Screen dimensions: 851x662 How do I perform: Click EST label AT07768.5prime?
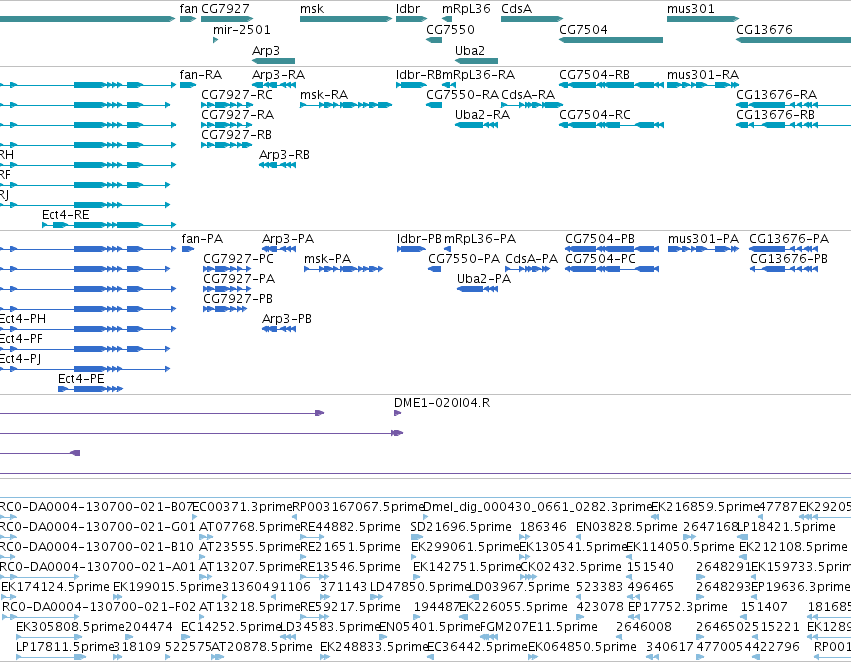pos(250,526)
